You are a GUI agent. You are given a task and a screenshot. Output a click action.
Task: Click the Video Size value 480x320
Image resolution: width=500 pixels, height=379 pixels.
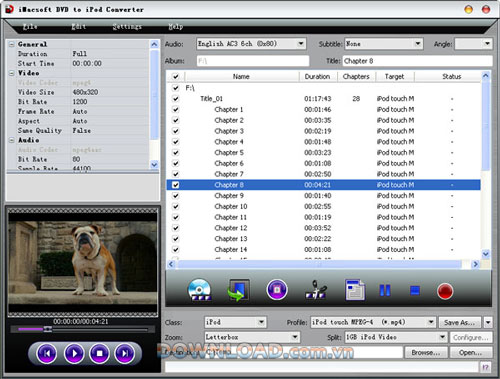coord(85,92)
